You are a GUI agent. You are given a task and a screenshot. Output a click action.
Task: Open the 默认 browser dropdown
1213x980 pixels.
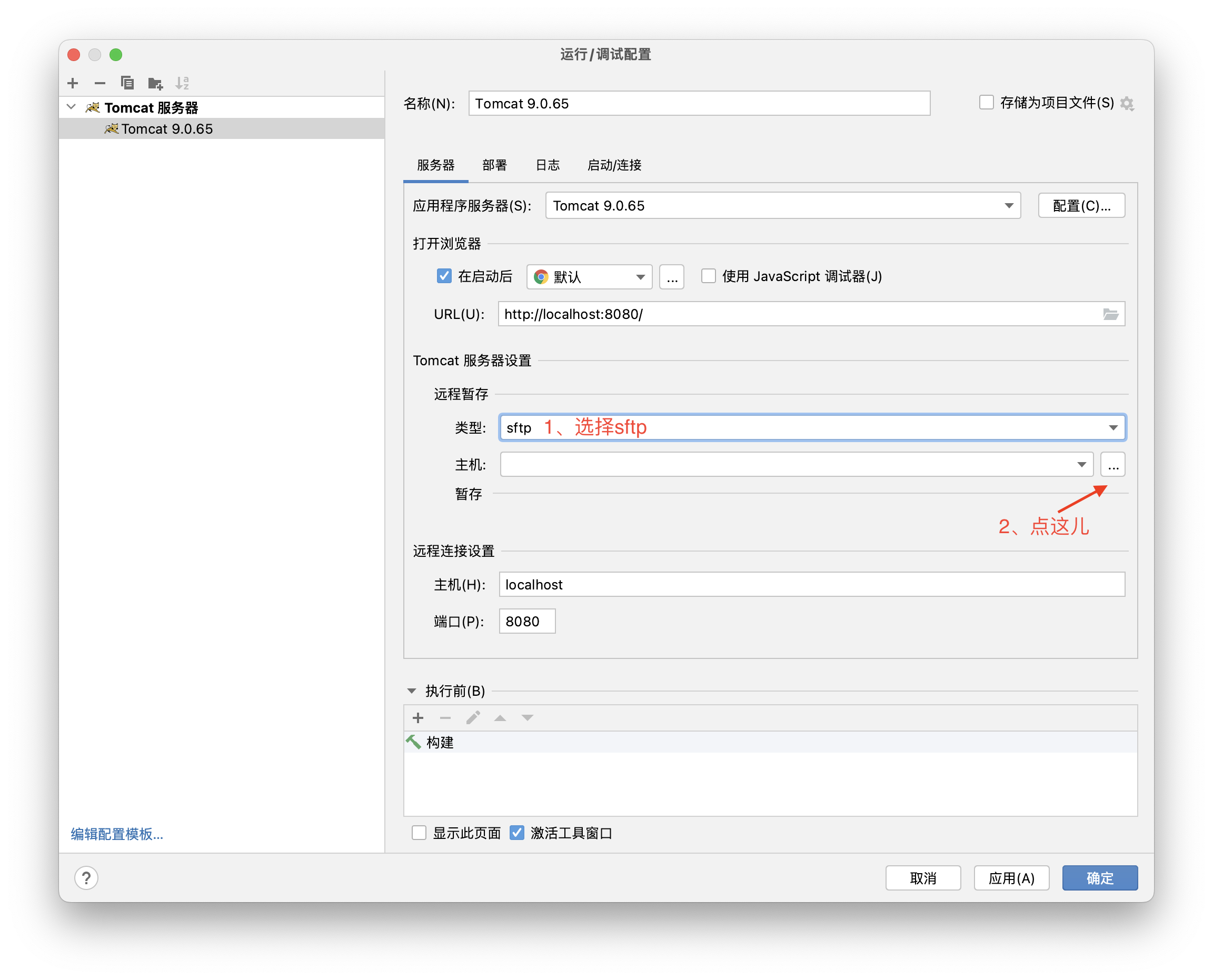point(590,277)
